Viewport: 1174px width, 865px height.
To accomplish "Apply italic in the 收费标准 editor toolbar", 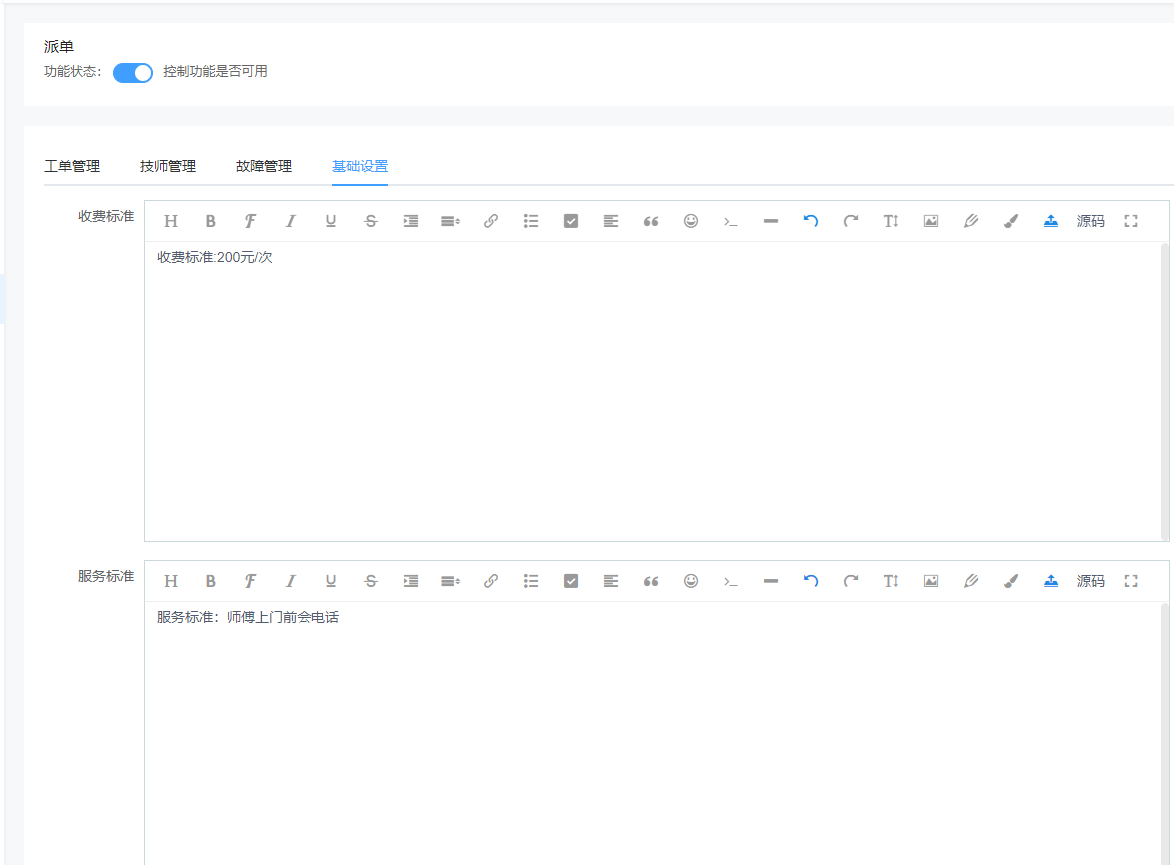I will [x=291, y=221].
